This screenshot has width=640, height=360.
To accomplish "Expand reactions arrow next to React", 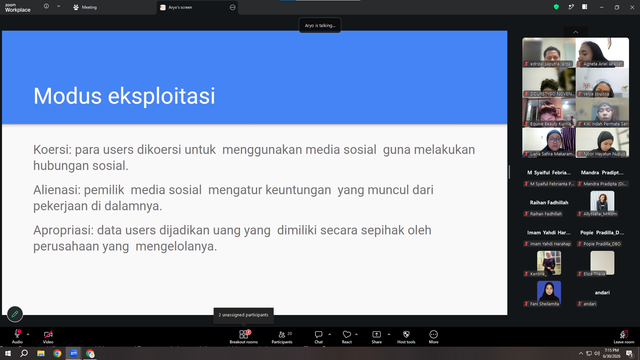I will [356, 334].
